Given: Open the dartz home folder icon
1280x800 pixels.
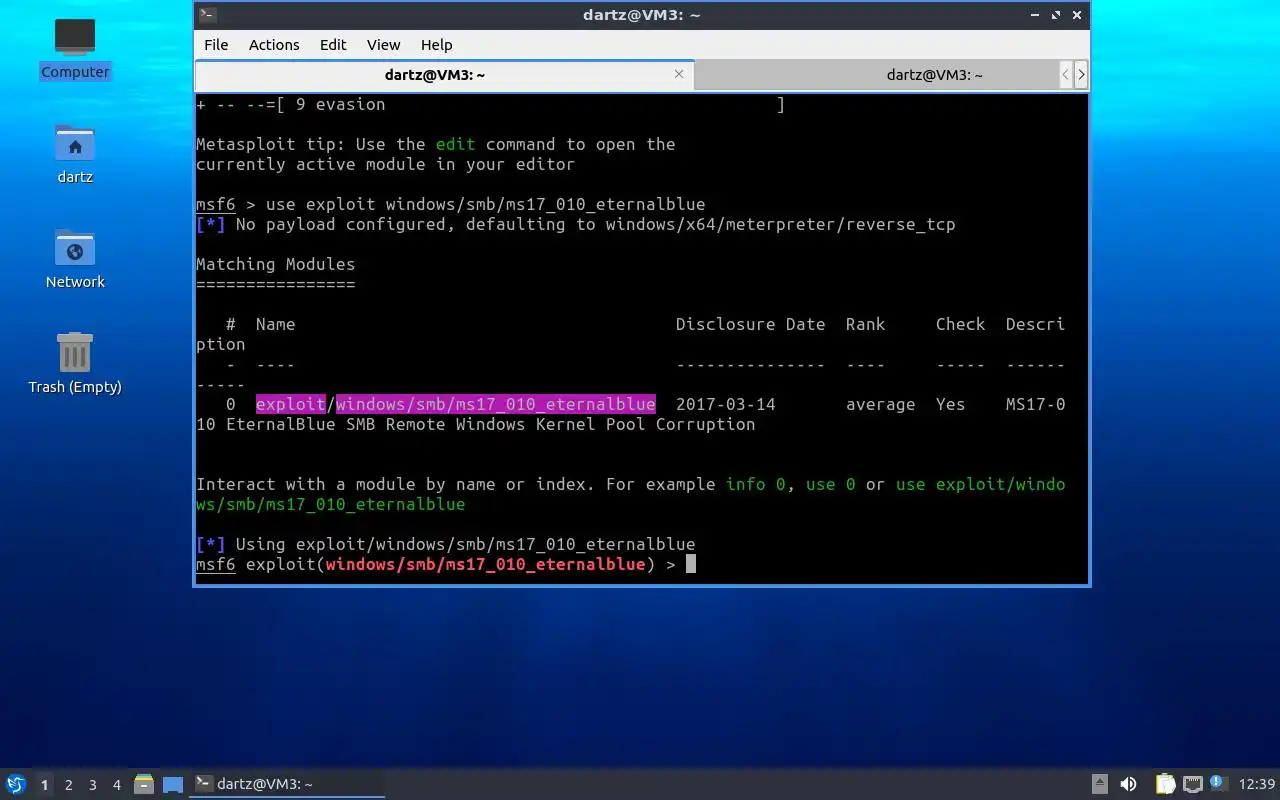Looking at the screenshot, I should pos(75,154).
